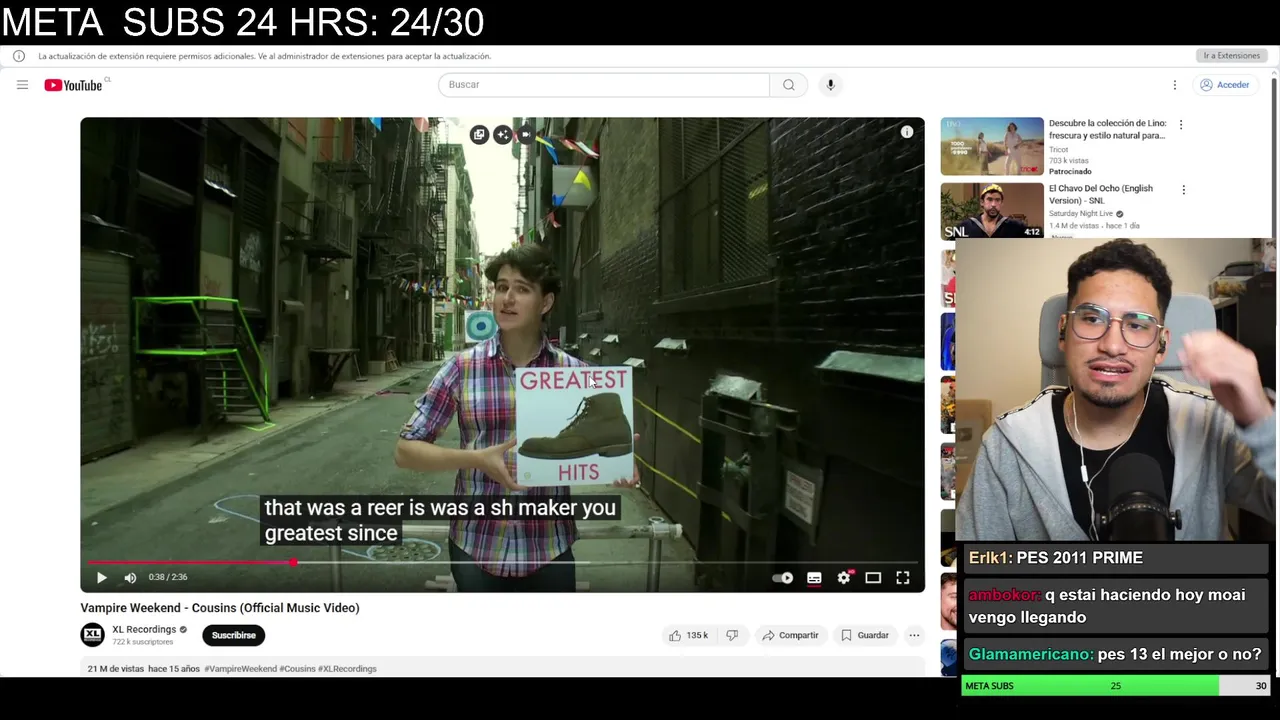Click the El Chavo Del Ocho video title

coord(1101,194)
